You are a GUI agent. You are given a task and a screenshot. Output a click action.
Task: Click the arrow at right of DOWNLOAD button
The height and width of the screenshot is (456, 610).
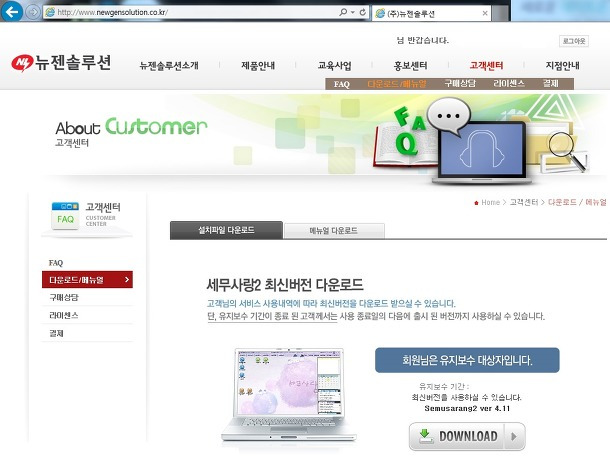pos(514,437)
